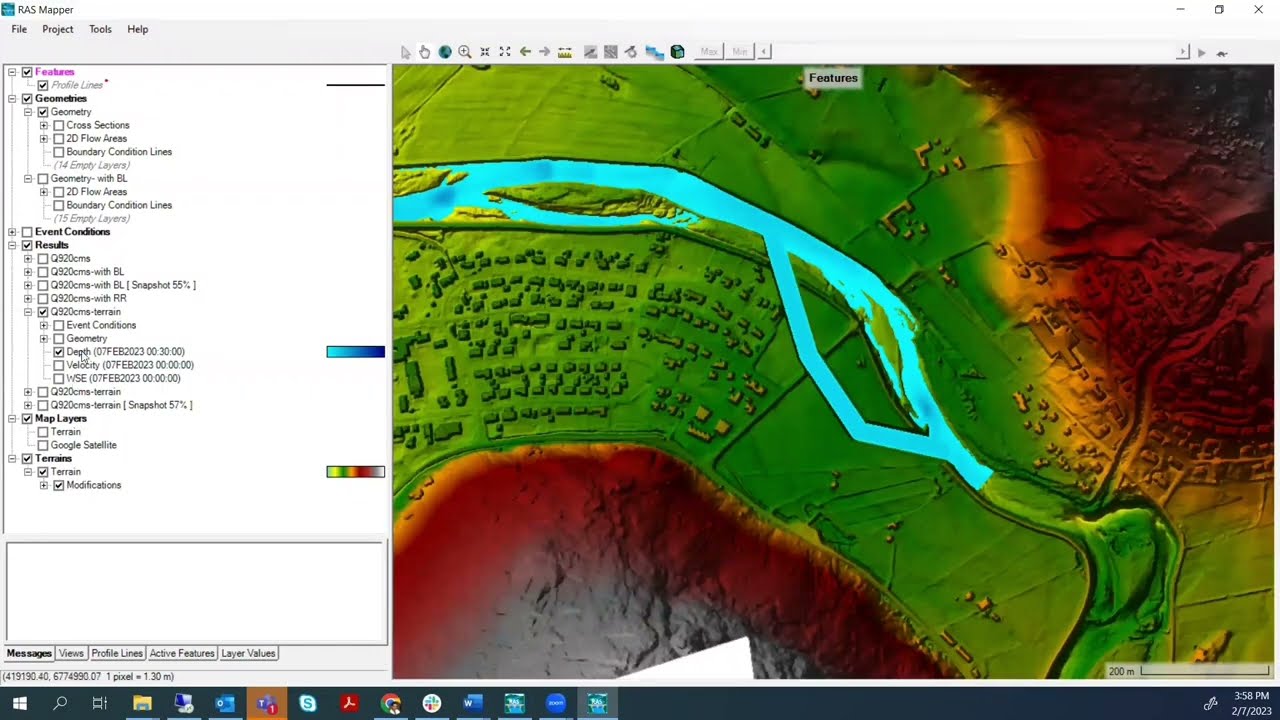The image size is (1280, 720).
Task: Switch to the Views tab
Action: click(71, 653)
